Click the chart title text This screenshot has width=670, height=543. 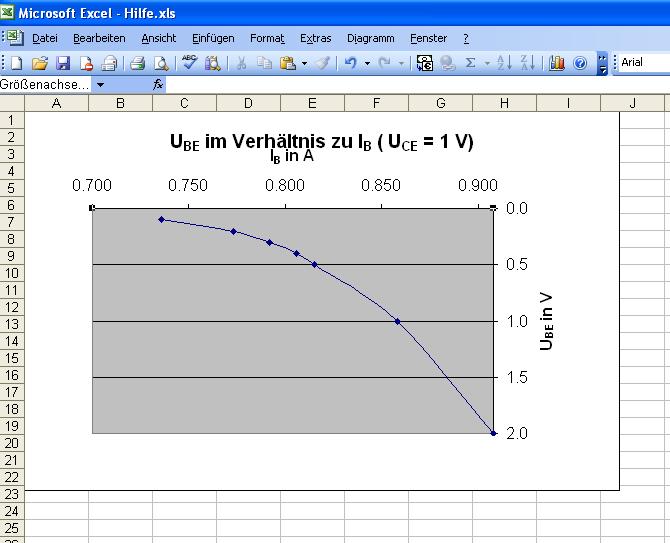coord(322,142)
